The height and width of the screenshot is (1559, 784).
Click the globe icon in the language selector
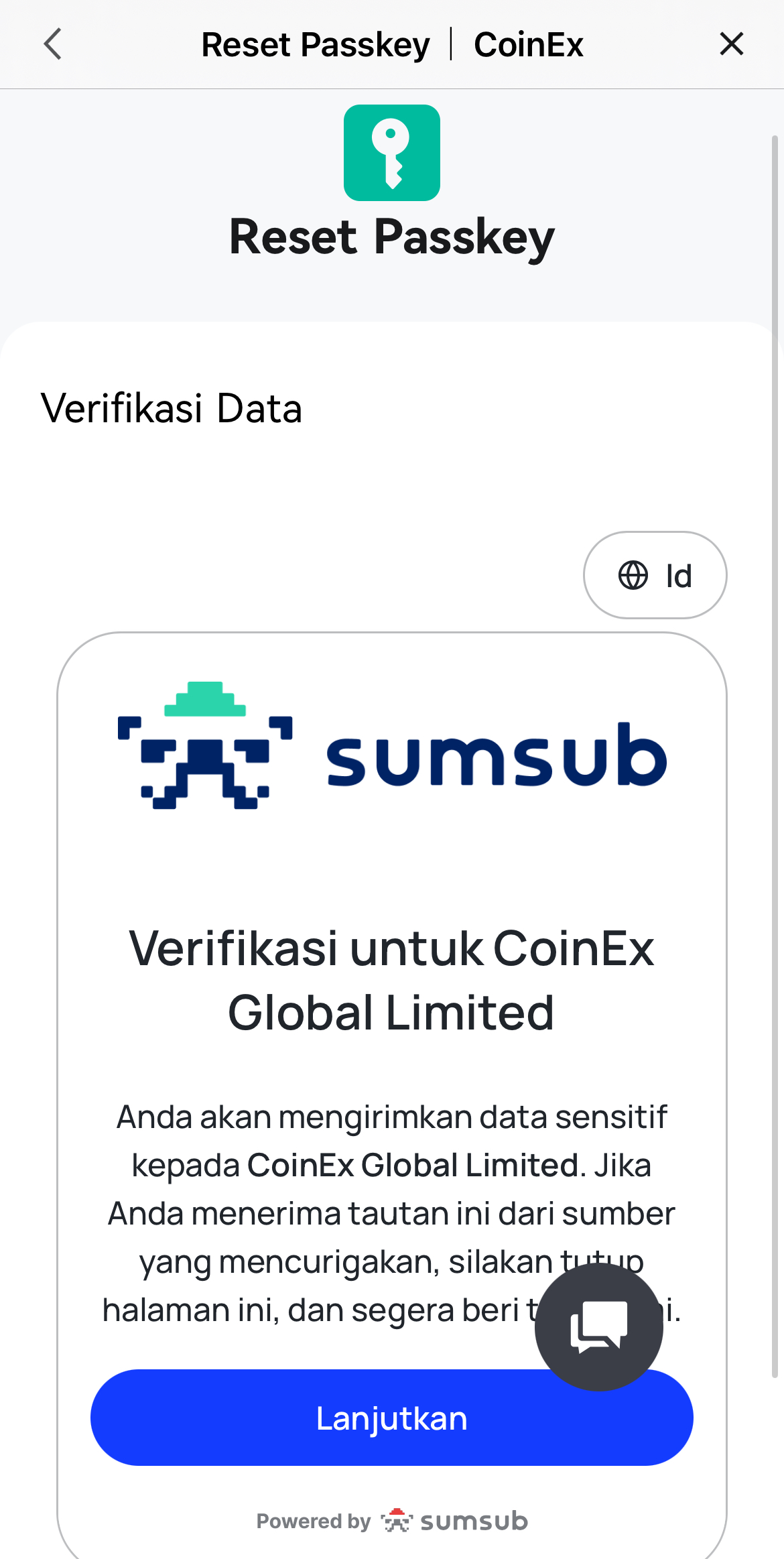tap(633, 575)
